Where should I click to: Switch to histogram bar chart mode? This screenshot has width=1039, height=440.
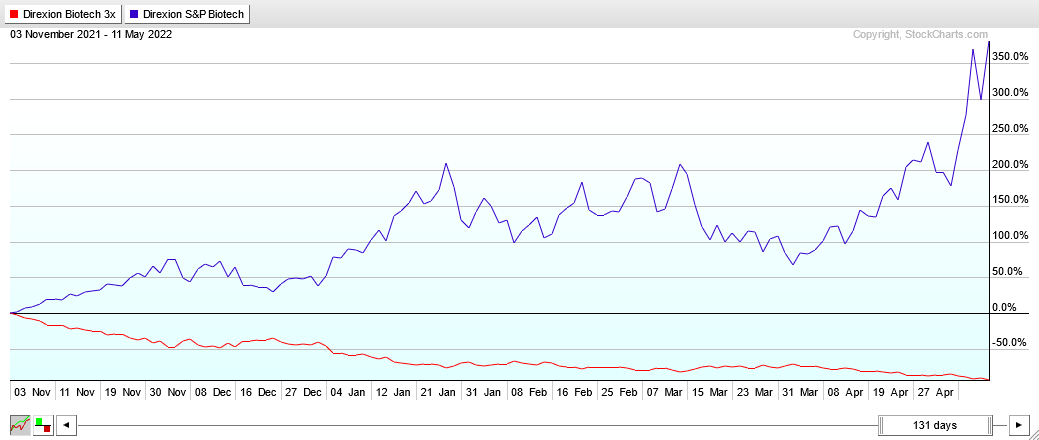click(42, 425)
